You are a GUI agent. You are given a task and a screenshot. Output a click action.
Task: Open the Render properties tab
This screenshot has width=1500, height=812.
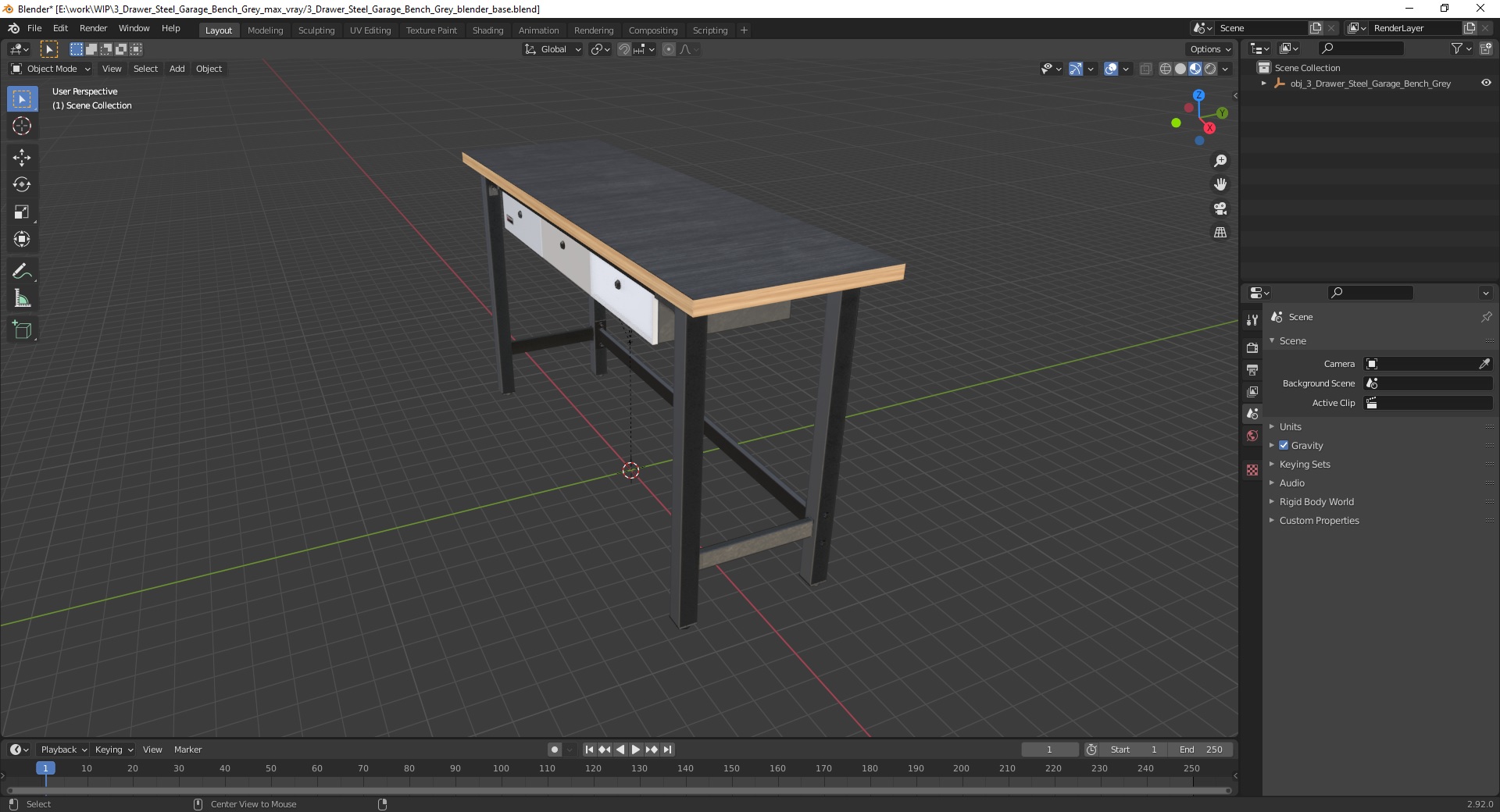(x=1252, y=347)
